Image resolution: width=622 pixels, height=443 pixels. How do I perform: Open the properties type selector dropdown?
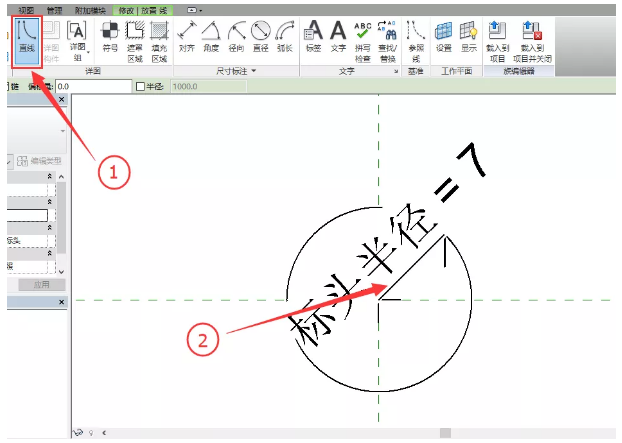click(63, 131)
